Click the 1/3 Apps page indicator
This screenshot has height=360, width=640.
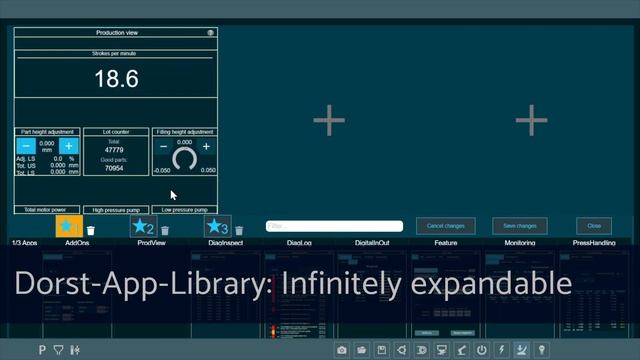pos(24,243)
